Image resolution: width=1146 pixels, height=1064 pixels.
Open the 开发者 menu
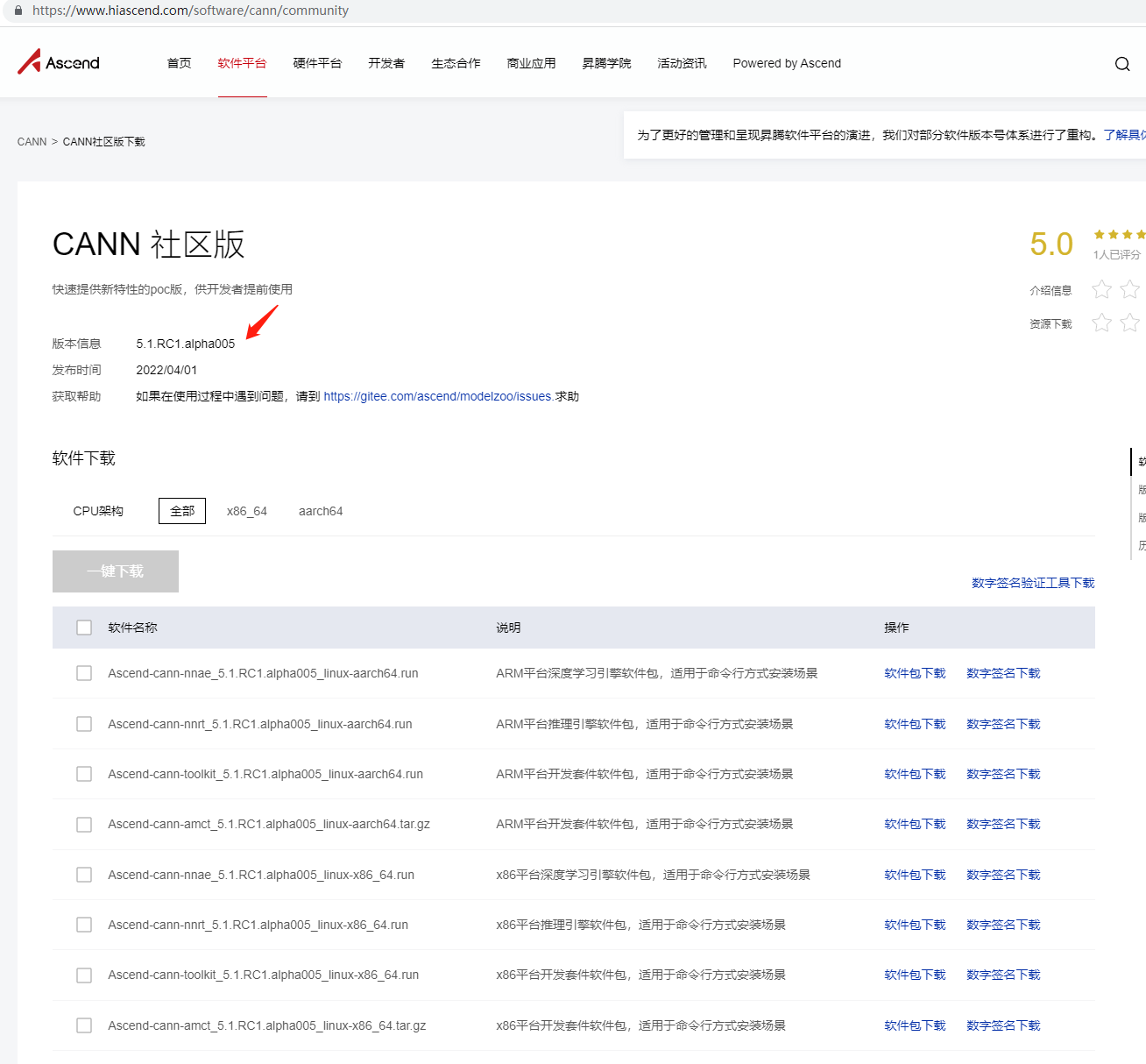(x=387, y=63)
